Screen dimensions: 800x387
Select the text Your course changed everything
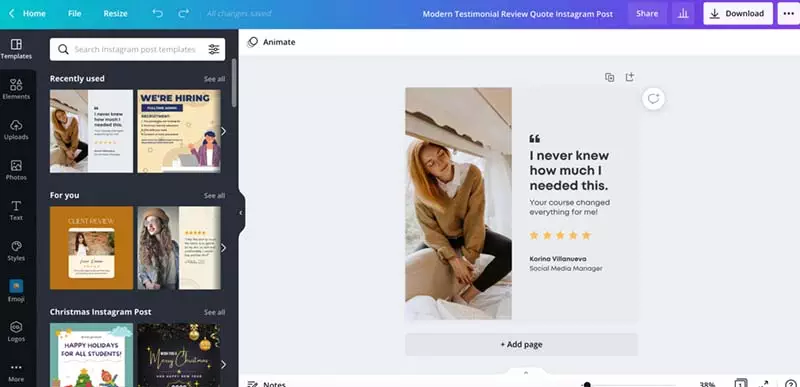click(569, 207)
